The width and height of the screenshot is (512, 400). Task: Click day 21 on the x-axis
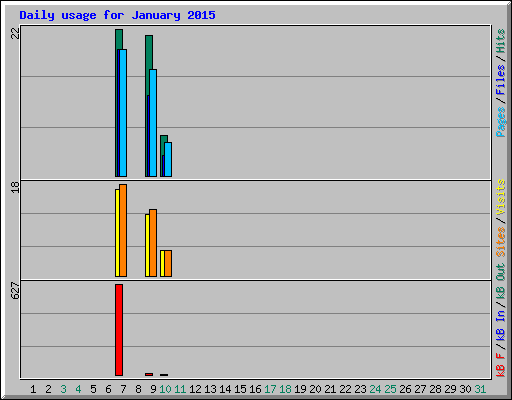(330, 389)
